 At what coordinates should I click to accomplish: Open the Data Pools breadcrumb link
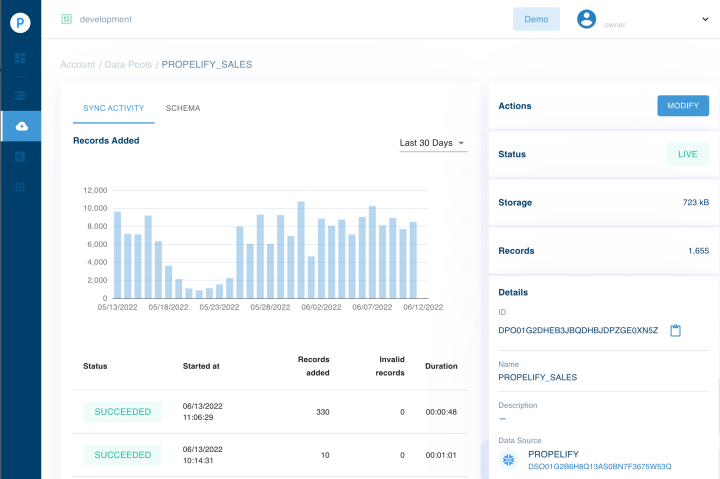click(128, 65)
